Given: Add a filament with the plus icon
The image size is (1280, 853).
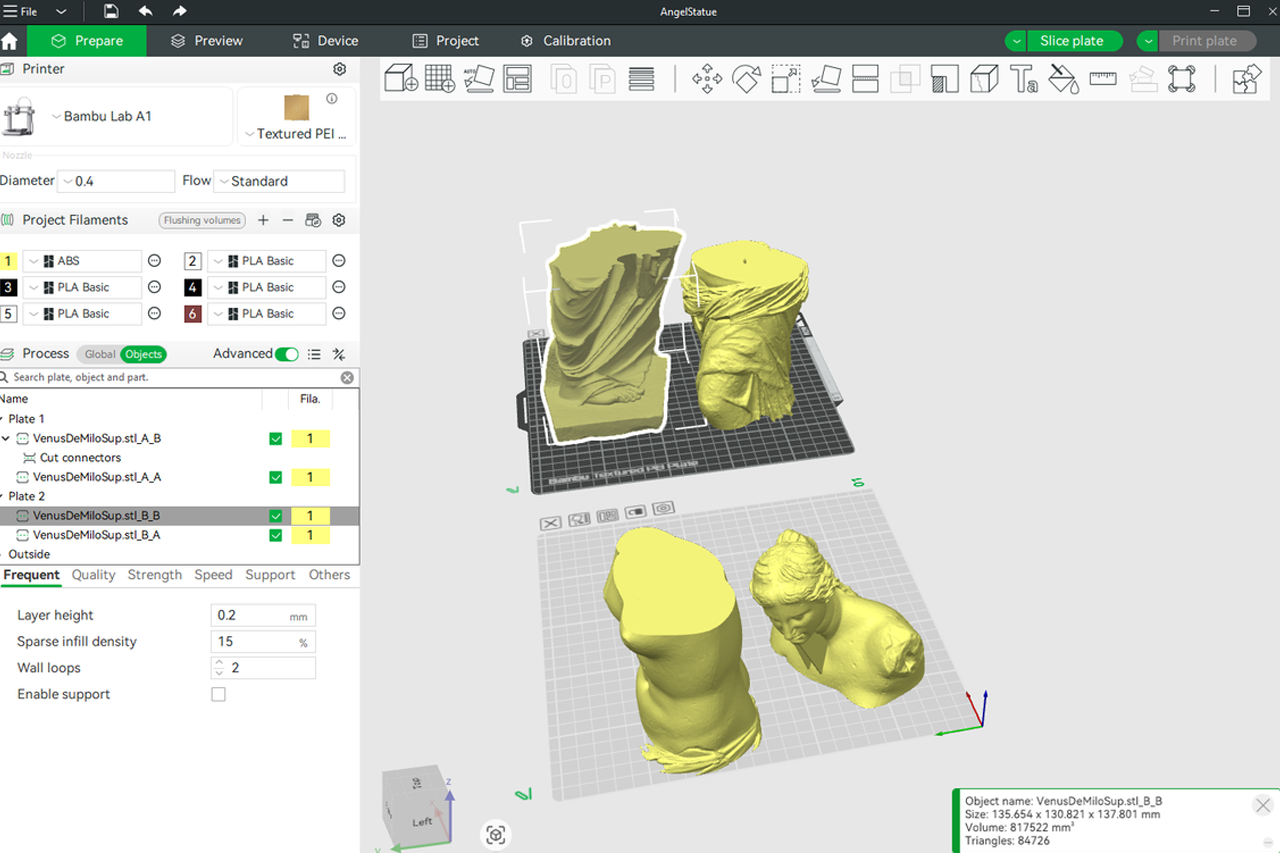Looking at the screenshot, I should click(263, 220).
